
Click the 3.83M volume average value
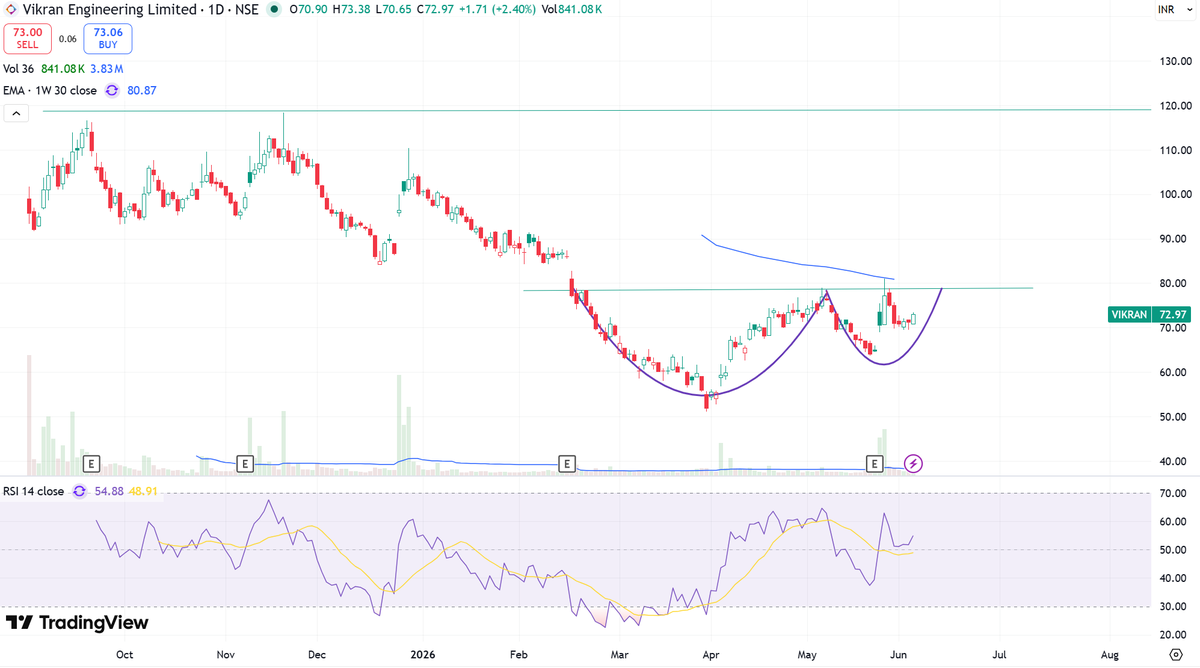pyautogui.click(x=107, y=69)
